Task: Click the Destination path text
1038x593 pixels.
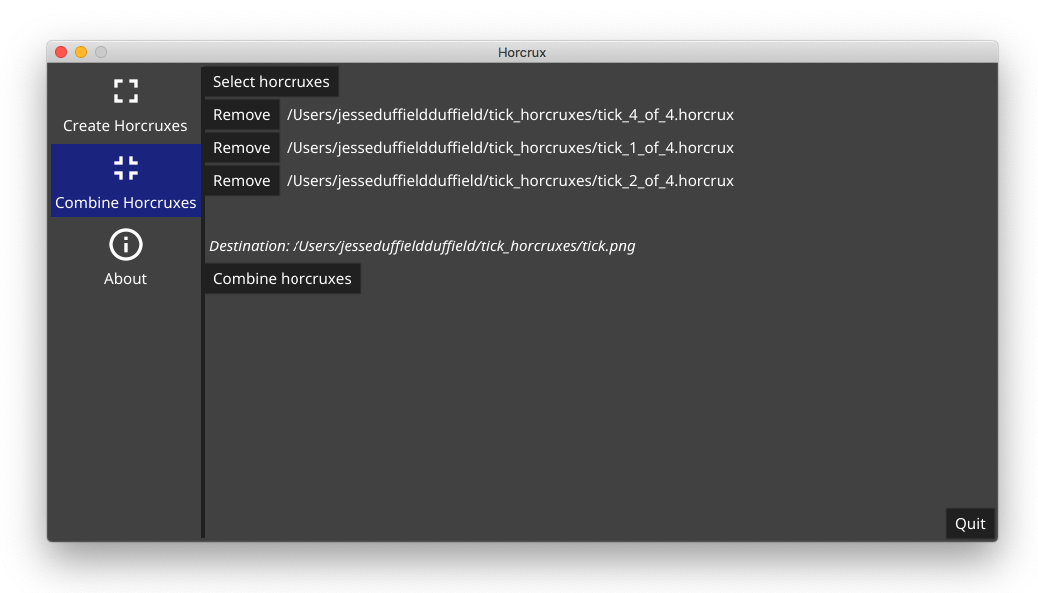Action: [x=422, y=246]
